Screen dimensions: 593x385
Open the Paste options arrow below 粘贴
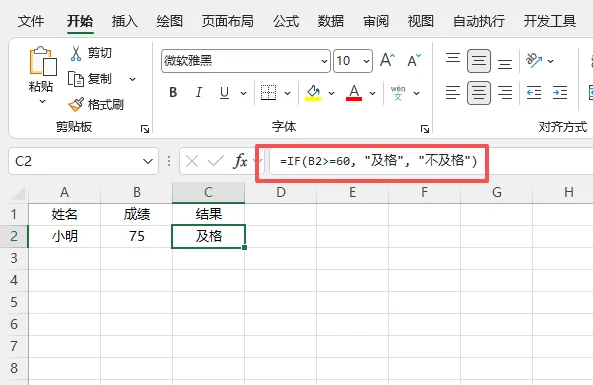42,101
